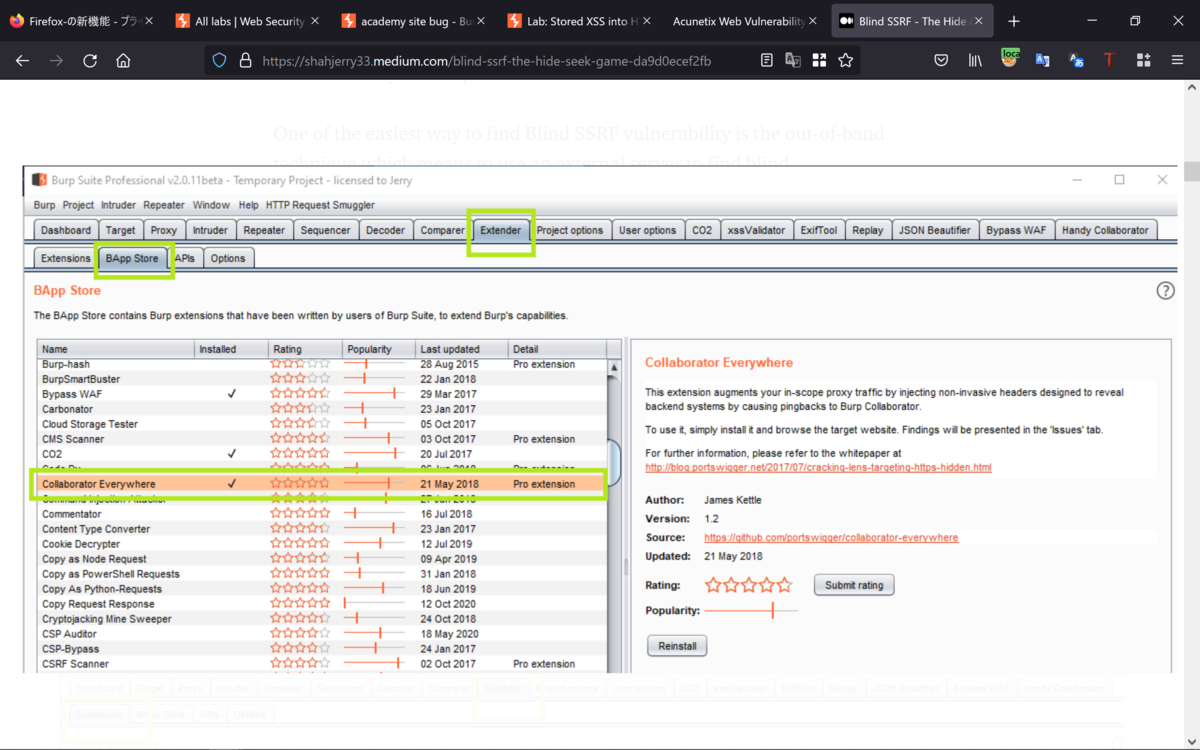Select the 'Cryptojacking Mine Sweeper' row
Viewport: 1200px width, 750px height.
coord(321,619)
